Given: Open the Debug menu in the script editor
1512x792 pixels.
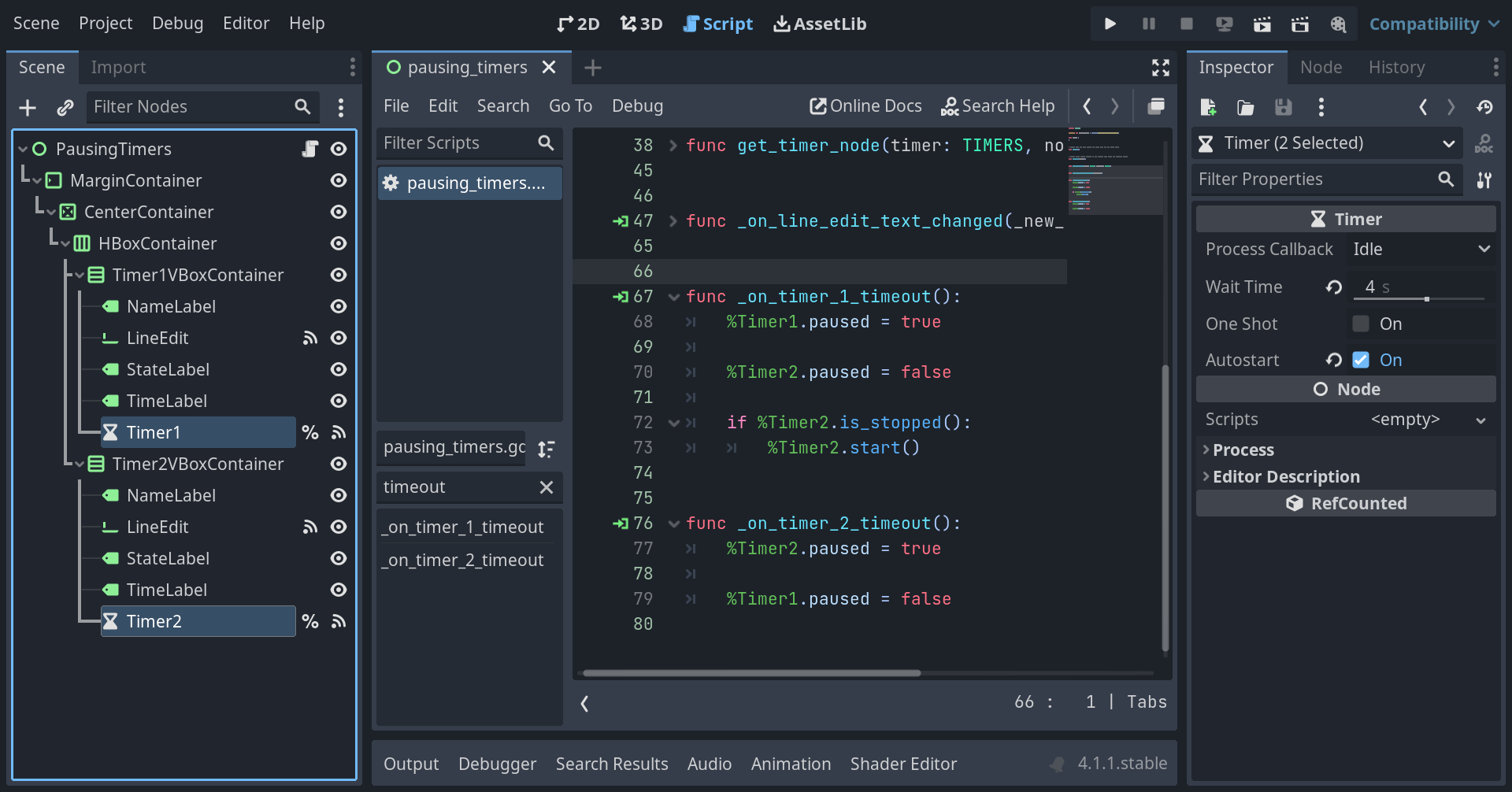Looking at the screenshot, I should pyautogui.click(x=637, y=105).
